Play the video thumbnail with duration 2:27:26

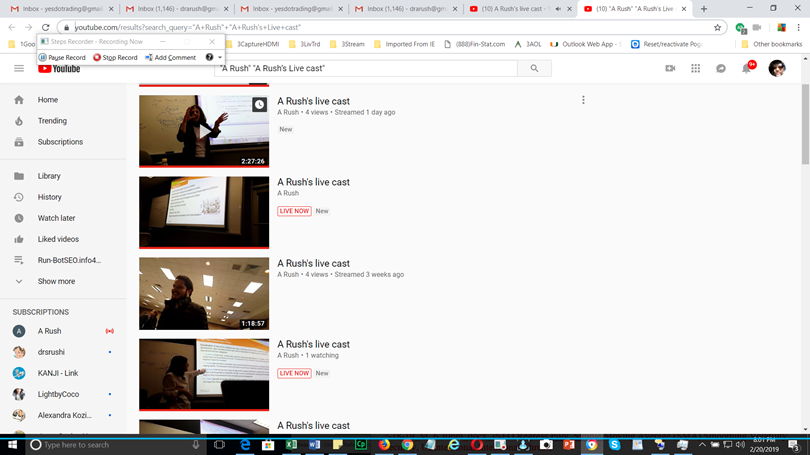[x=204, y=131]
